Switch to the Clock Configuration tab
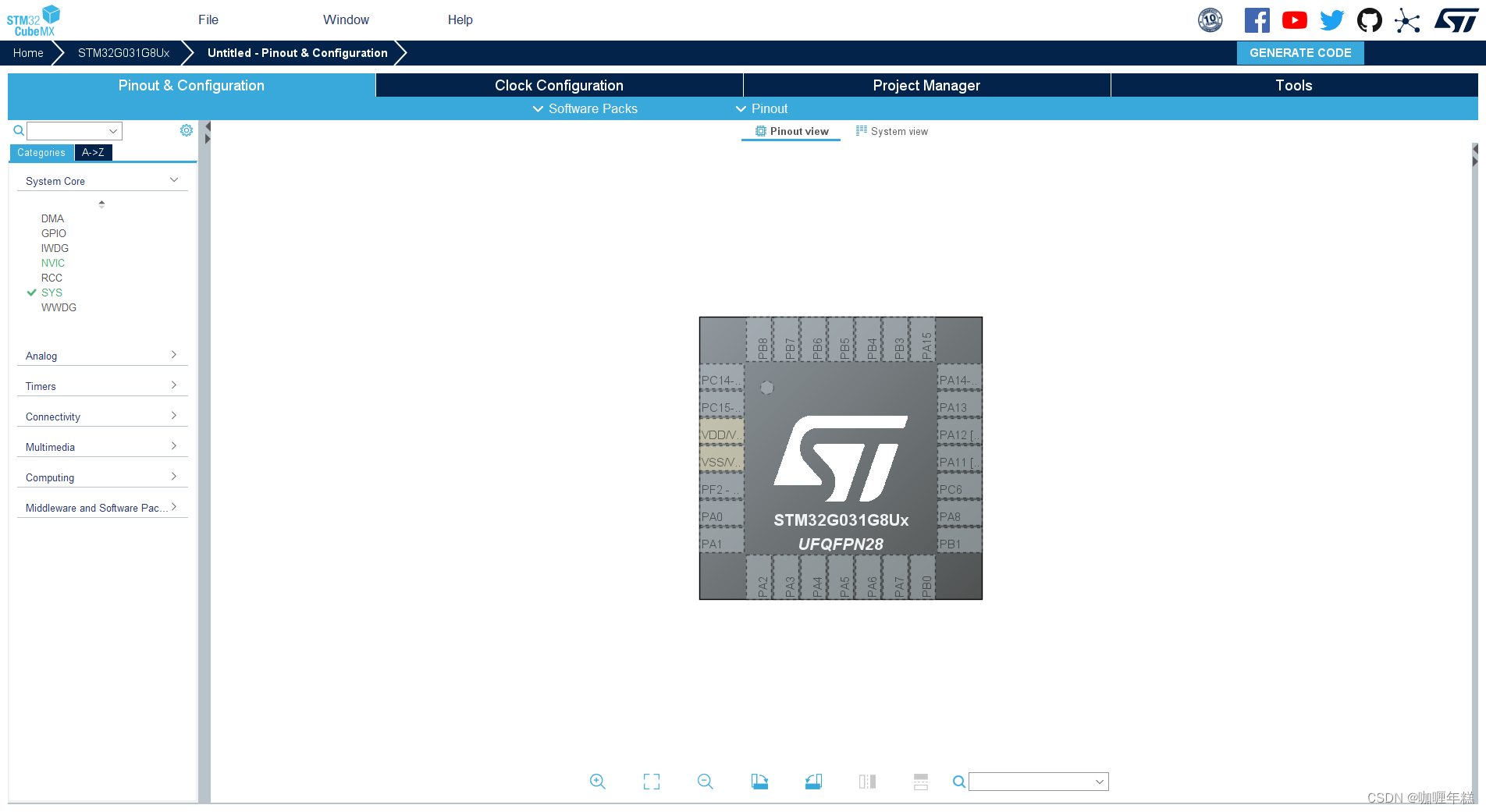This screenshot has height=812, width=1486. click(x=559, y=85)
